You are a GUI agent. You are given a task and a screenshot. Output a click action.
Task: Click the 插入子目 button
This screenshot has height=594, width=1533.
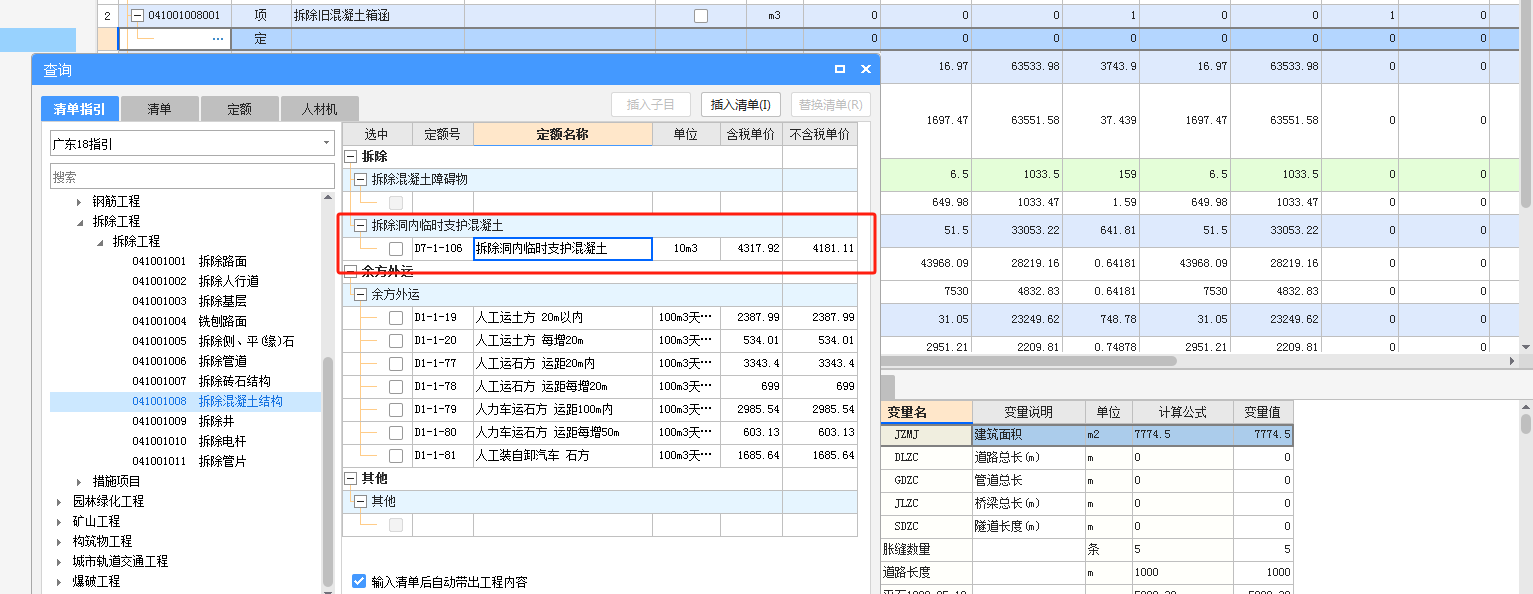pos(651,105)
